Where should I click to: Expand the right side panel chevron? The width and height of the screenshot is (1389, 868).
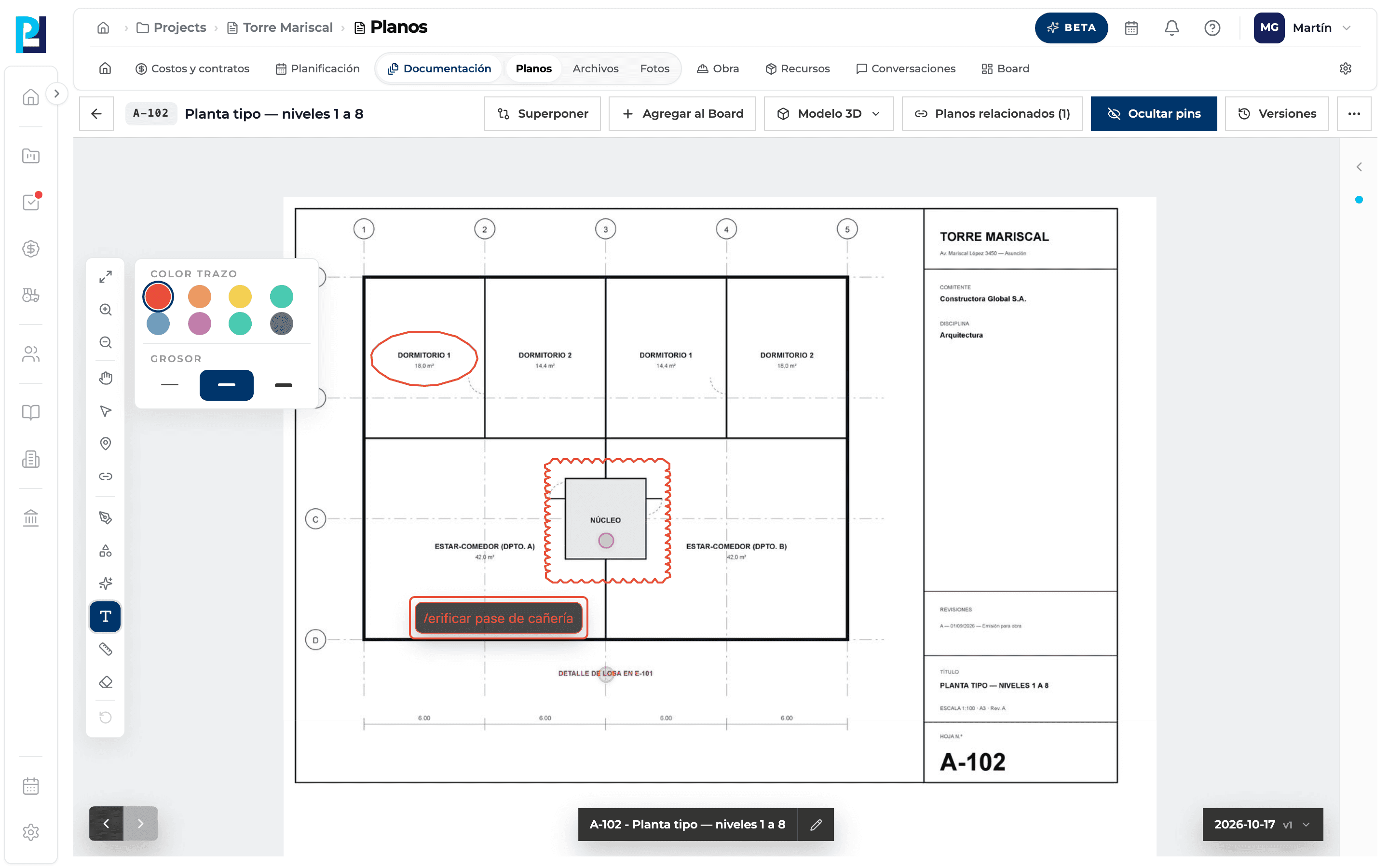point(1359,167)
